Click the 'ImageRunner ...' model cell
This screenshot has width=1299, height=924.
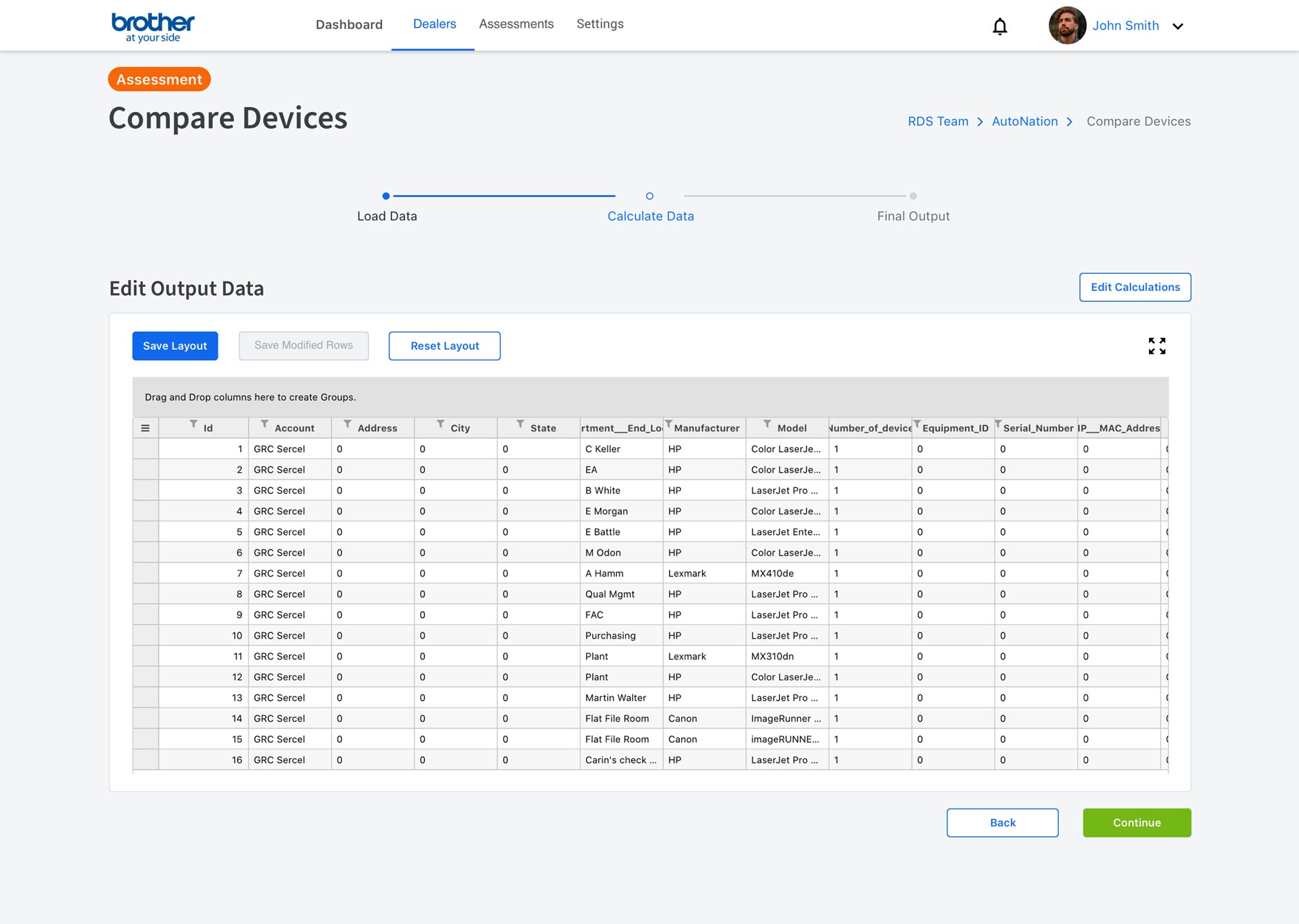787,719
